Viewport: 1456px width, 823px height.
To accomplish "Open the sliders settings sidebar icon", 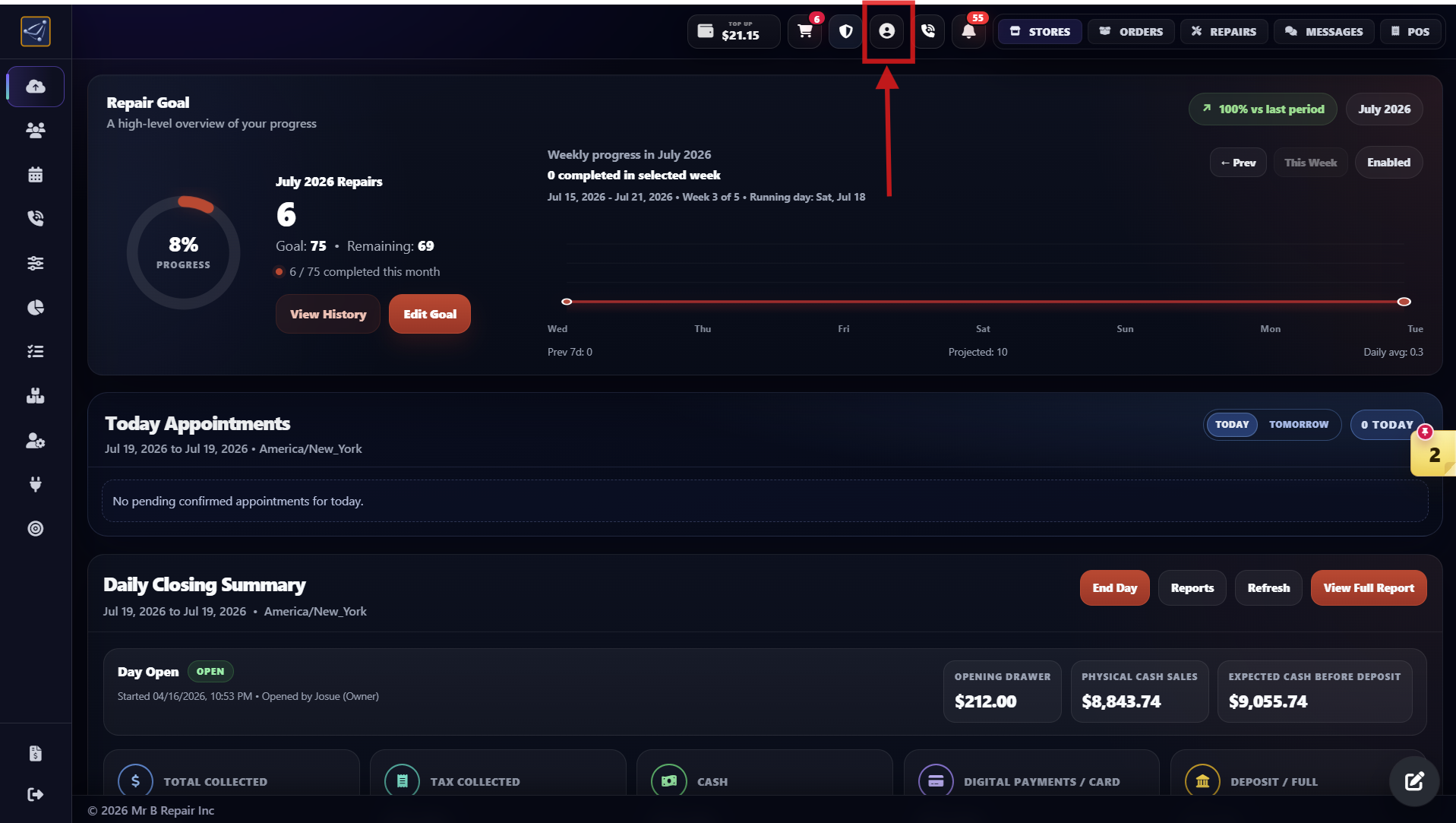I will [x=36, y=263].
